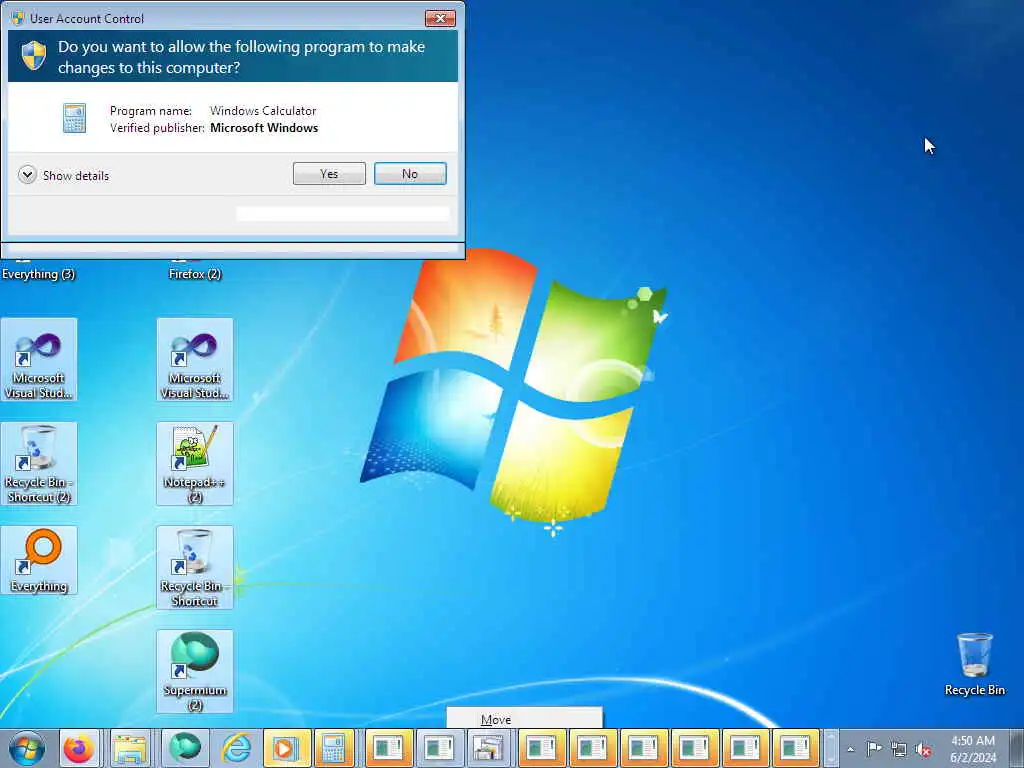Image resolution: width=1024 pixels, height=768 pixels.
Task: Select the Recycle Bin - Shortcut (2) desktop icon
Action: 39,464
